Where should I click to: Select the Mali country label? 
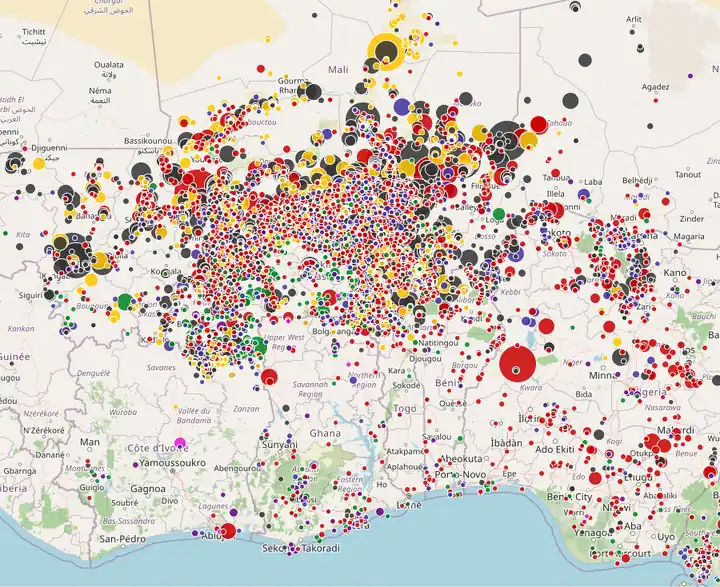pyautogui.click(x=338, y=70)
